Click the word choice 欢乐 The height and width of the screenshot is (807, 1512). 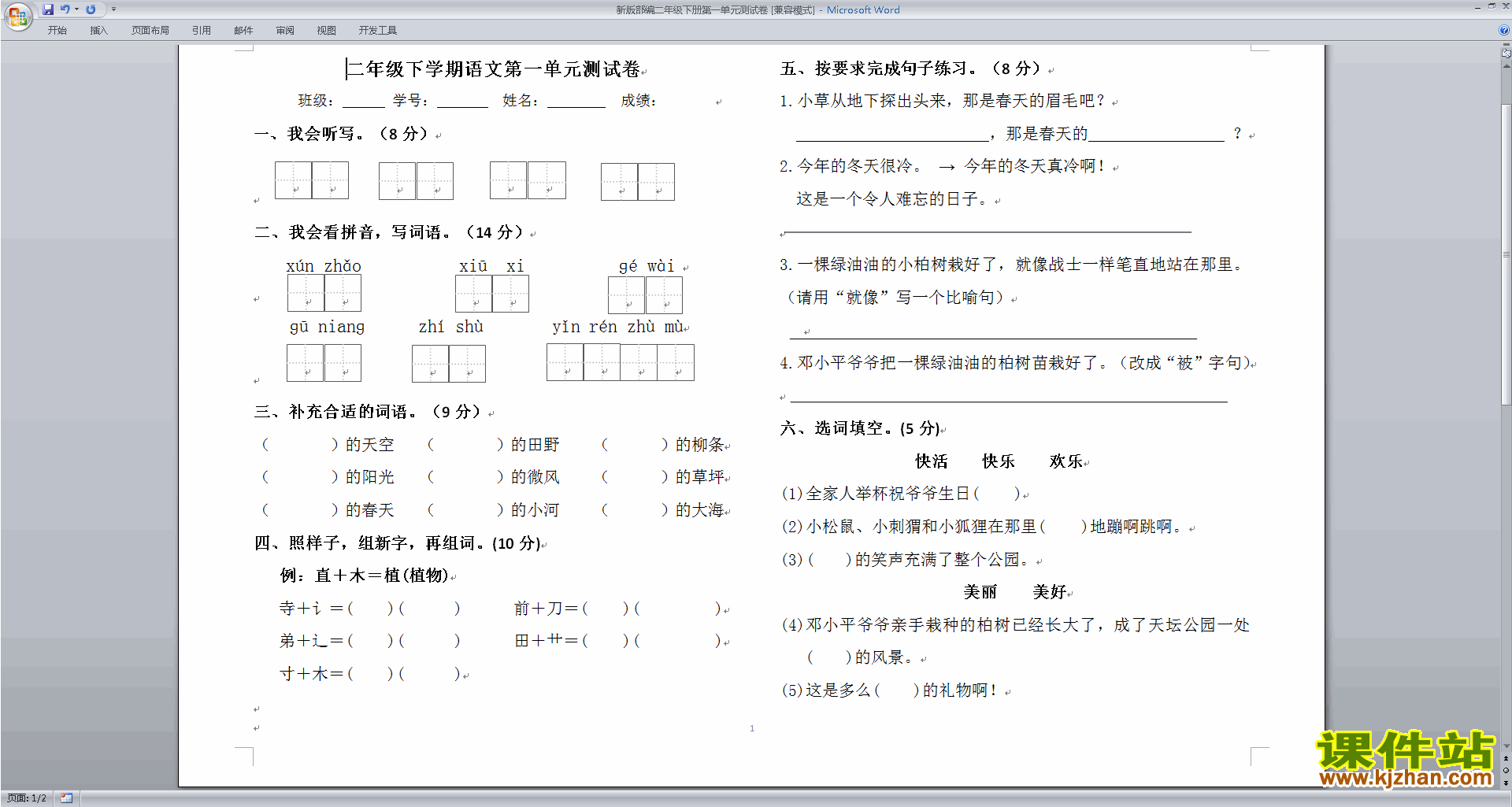point(1065,461)
